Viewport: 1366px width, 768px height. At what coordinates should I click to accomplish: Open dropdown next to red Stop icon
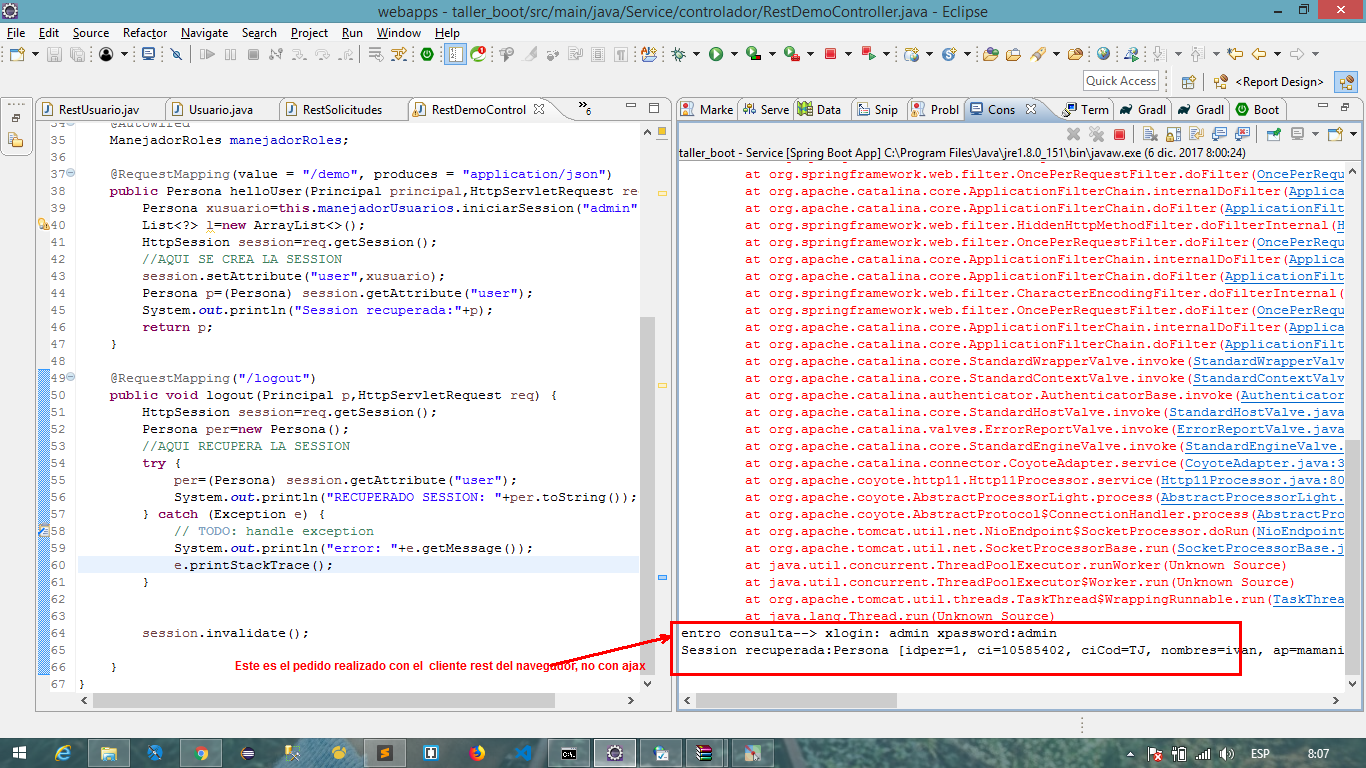point(848,54)
